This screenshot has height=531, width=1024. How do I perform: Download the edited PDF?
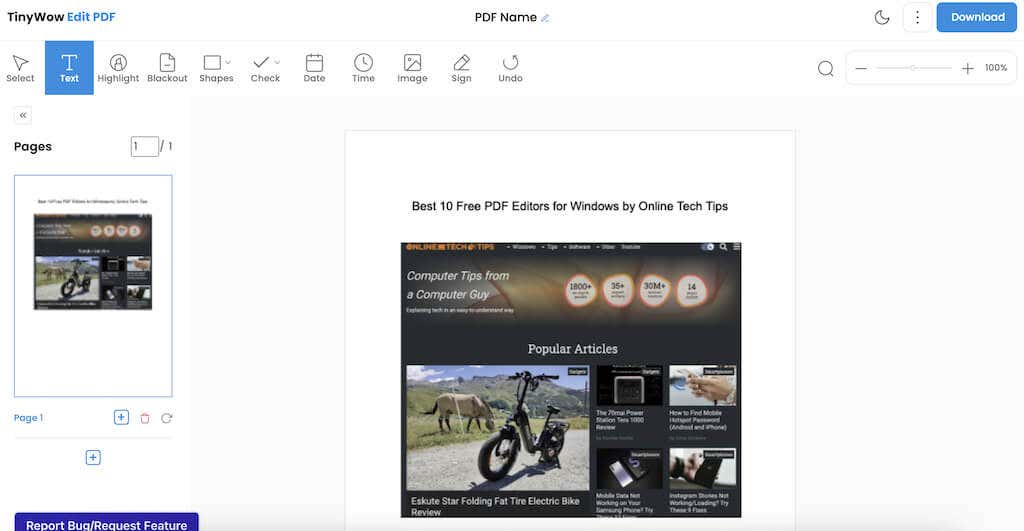pyautogui.click(x=977, y=18)
